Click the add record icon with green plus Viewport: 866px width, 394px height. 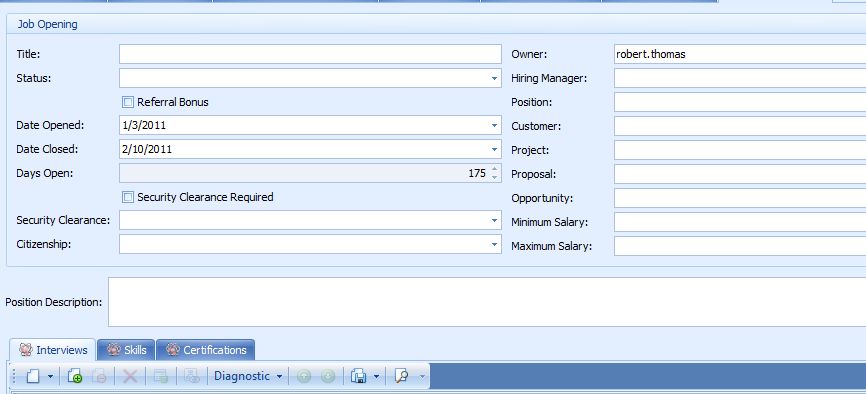(75, 376)
